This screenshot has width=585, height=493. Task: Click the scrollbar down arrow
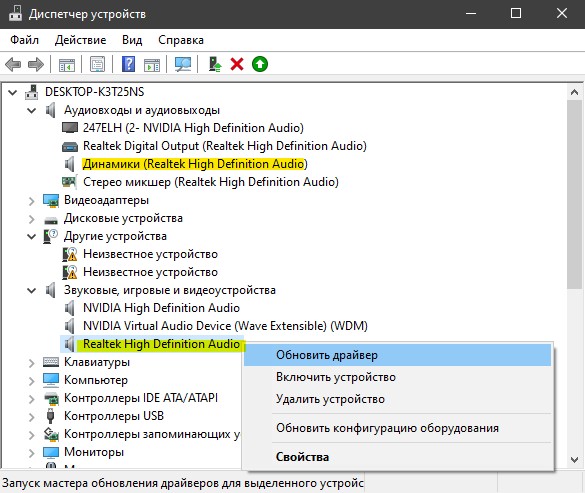pos(575,460)
